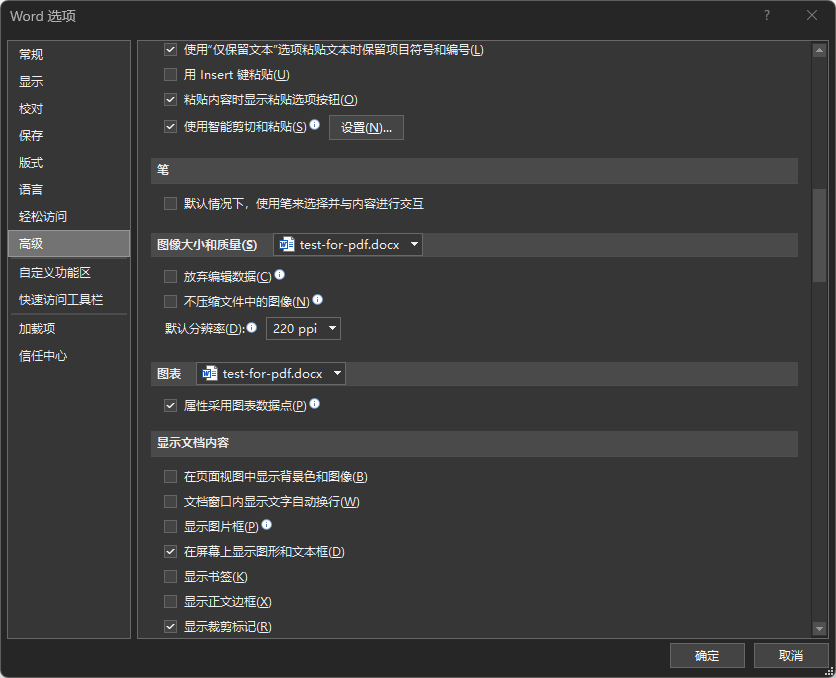Check 放弃编辑数据 option
This screenshot has width=836, height=678.
coord(170,277)
